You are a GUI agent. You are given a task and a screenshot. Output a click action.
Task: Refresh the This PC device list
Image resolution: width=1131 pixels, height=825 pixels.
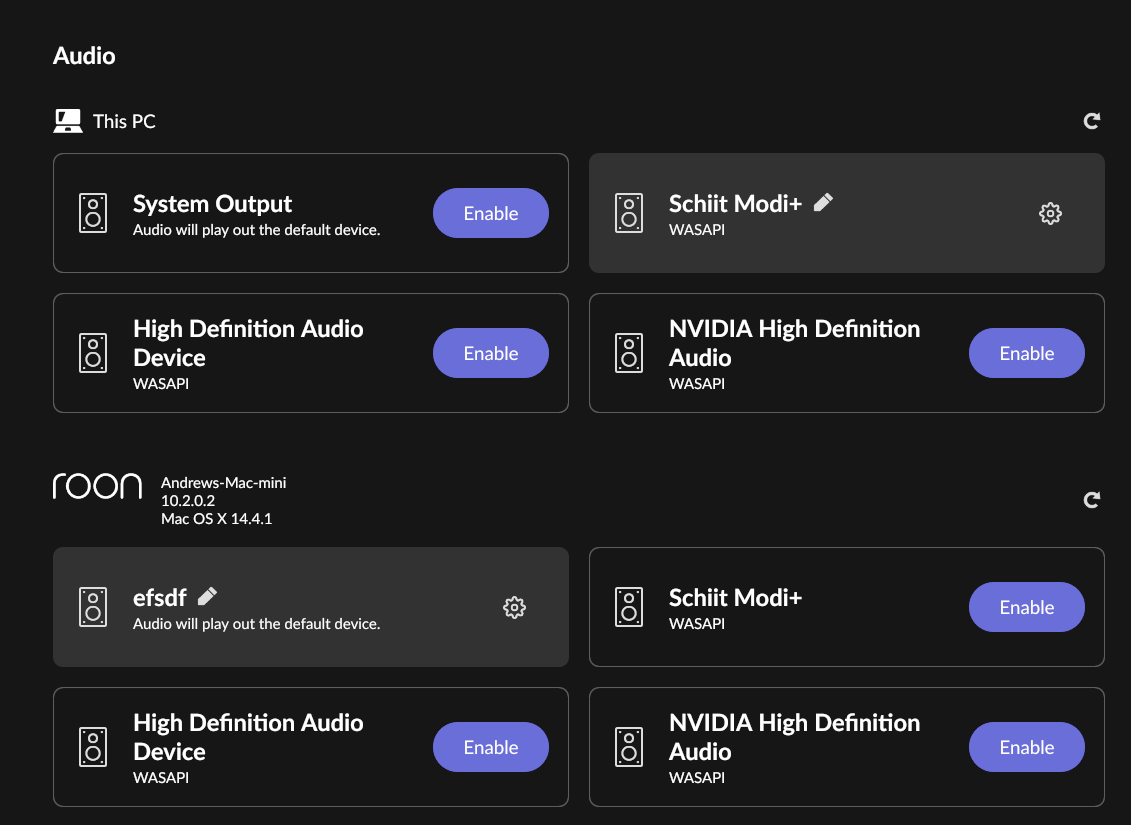tap(1091, 120)
